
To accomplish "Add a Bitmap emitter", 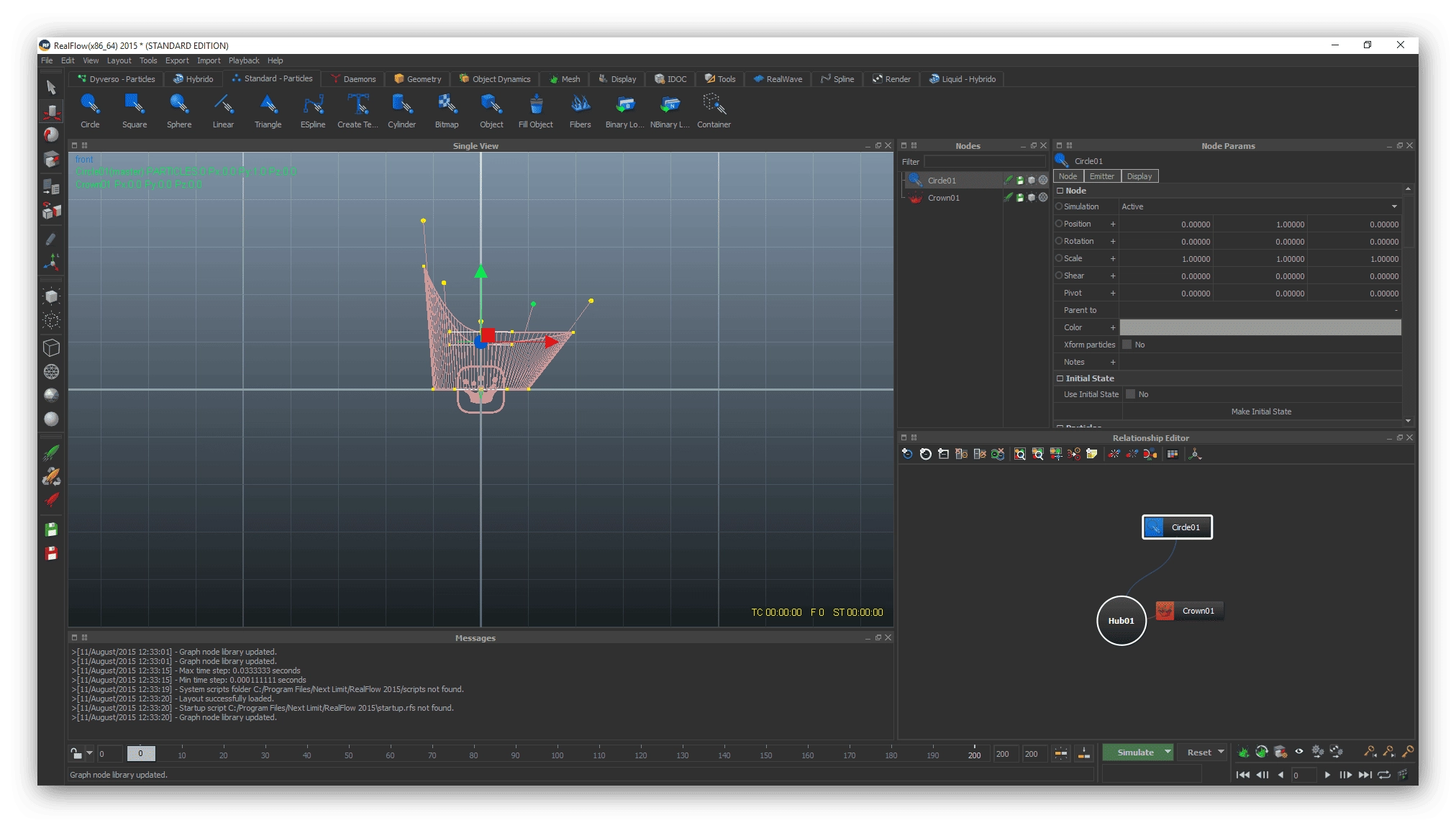I will (447, 111).
